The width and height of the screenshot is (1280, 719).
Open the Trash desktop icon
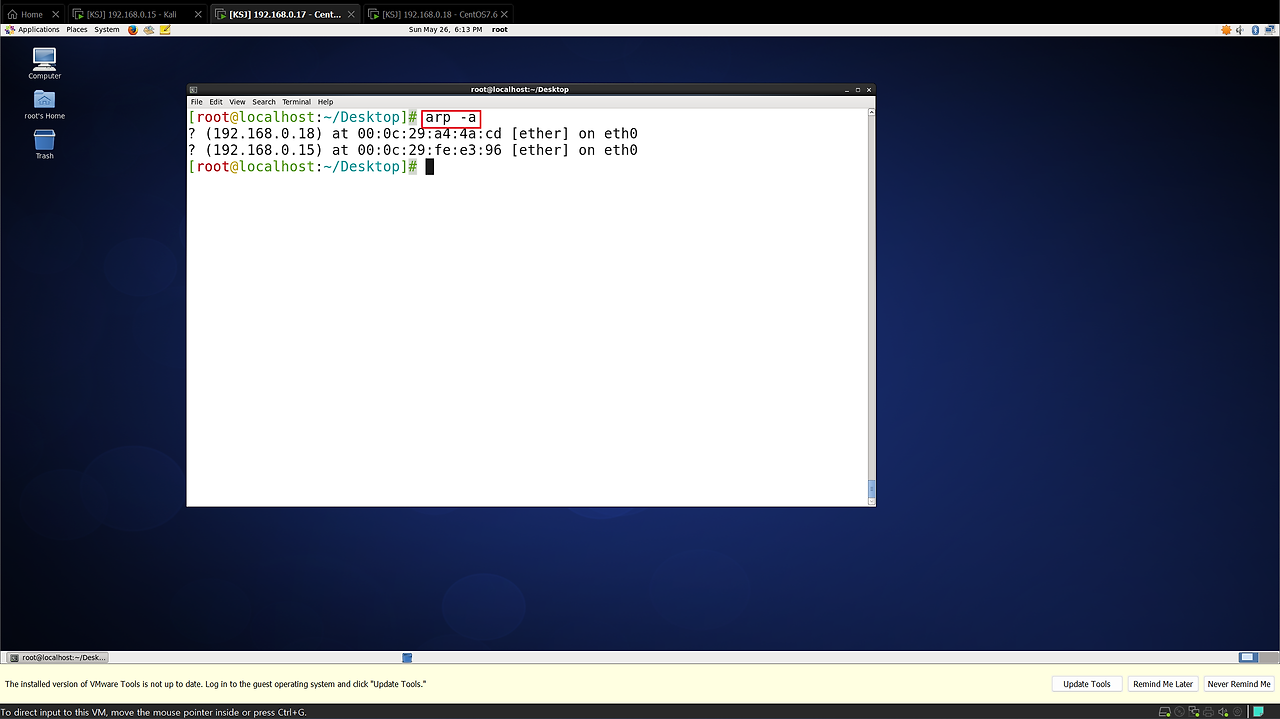(x=44, y=141)
